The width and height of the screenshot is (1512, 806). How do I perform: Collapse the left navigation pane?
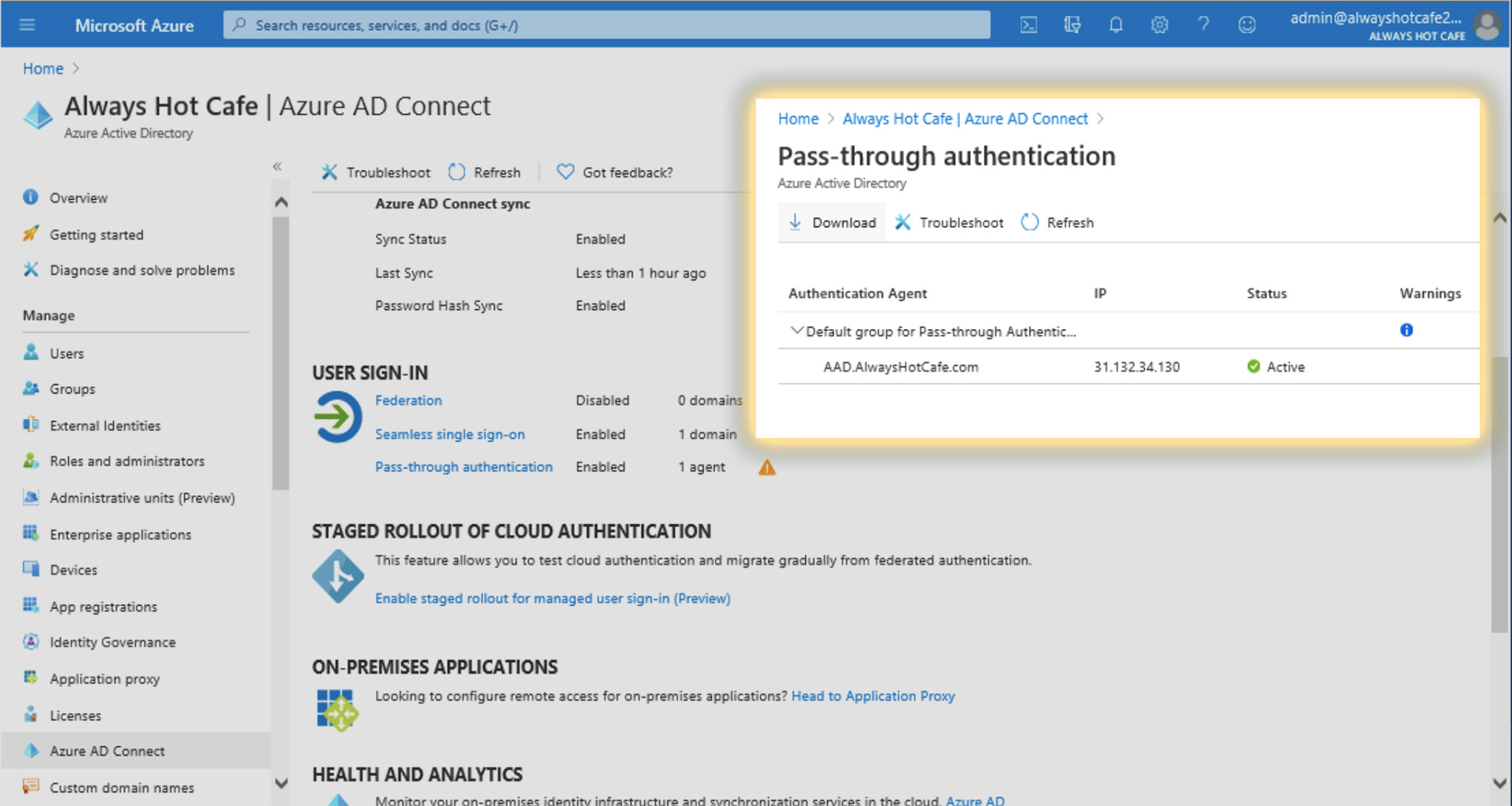(x=277, y=166)
